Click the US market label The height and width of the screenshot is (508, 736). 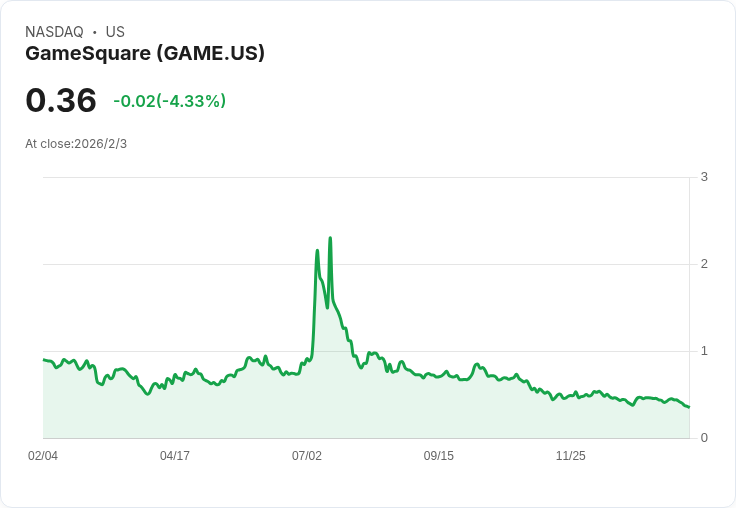tap(115, 32)
